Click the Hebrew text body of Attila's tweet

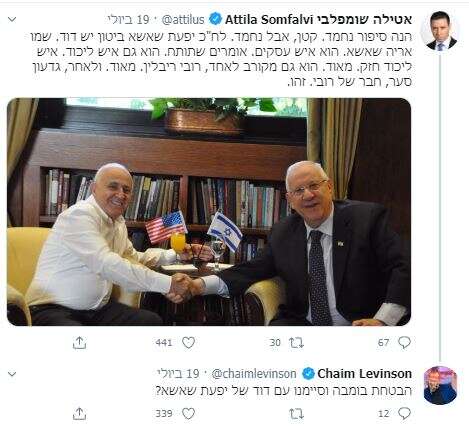pyautogui.click(x=222, y=59)
